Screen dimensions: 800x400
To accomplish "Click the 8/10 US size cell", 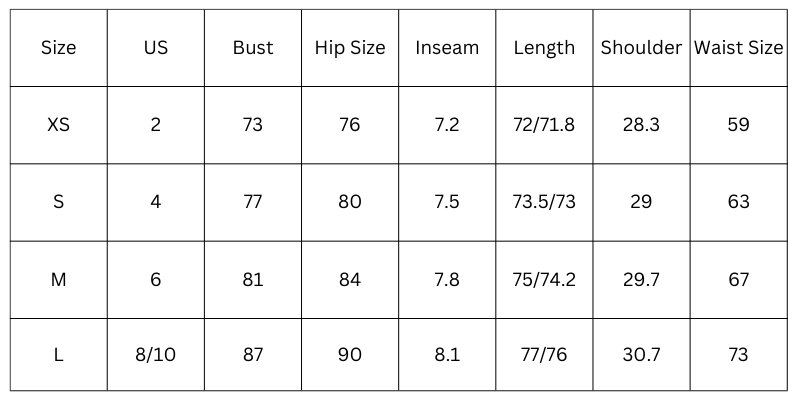I will pyautogui.click(x=156, y=355).
